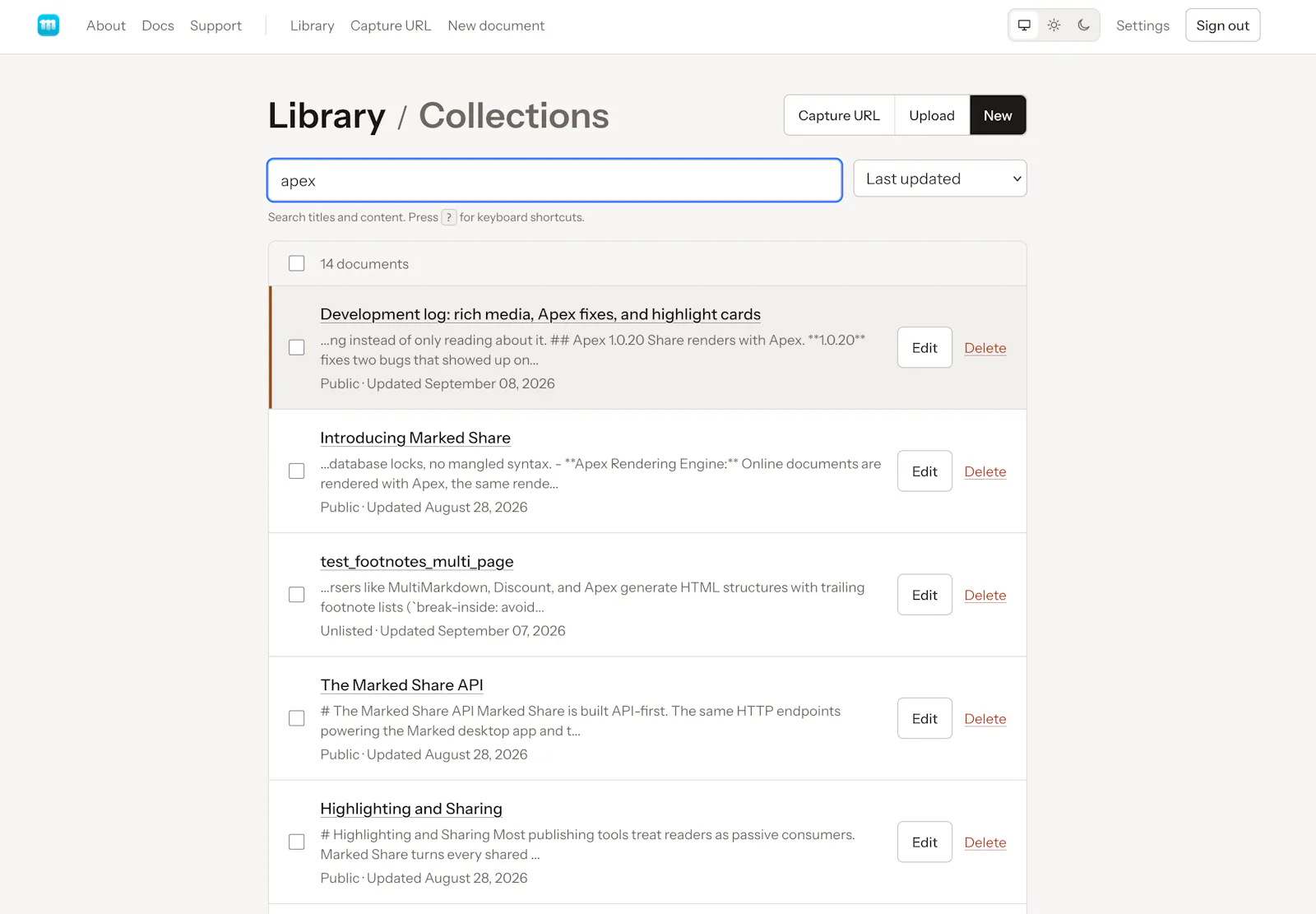
Task: Switch to system theme monitor icon
Action: click(x=1024, y=26)
